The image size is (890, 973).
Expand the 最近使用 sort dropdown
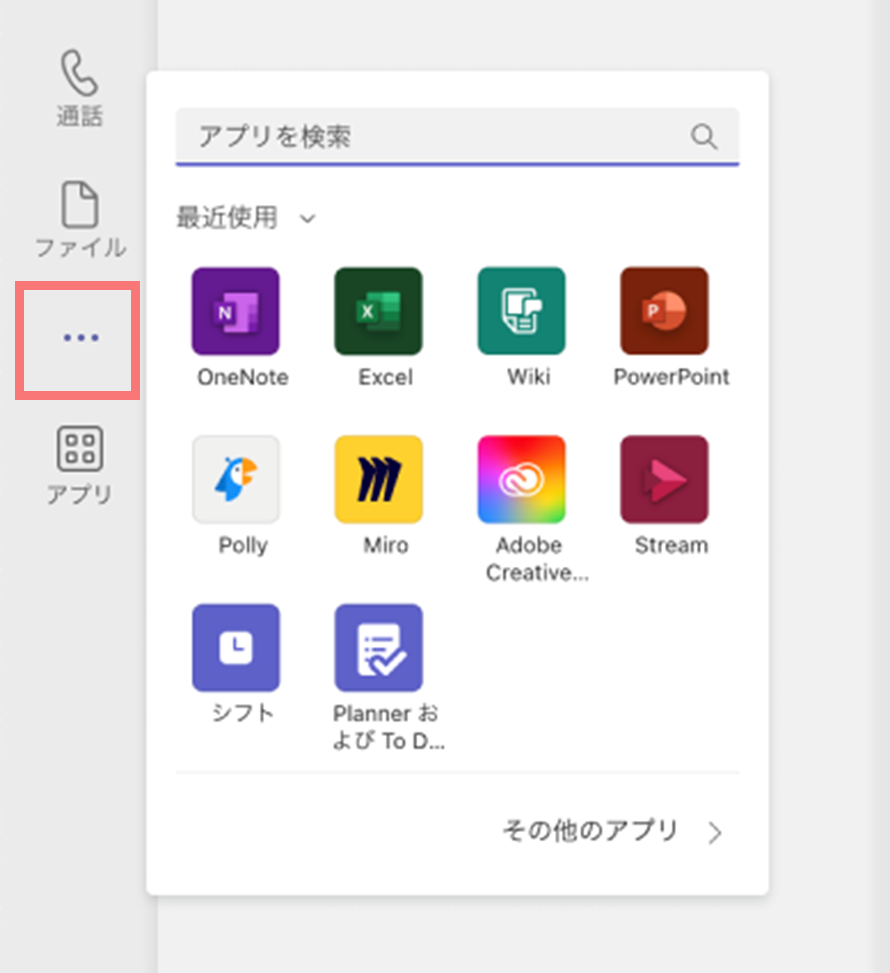click(246, 218)
